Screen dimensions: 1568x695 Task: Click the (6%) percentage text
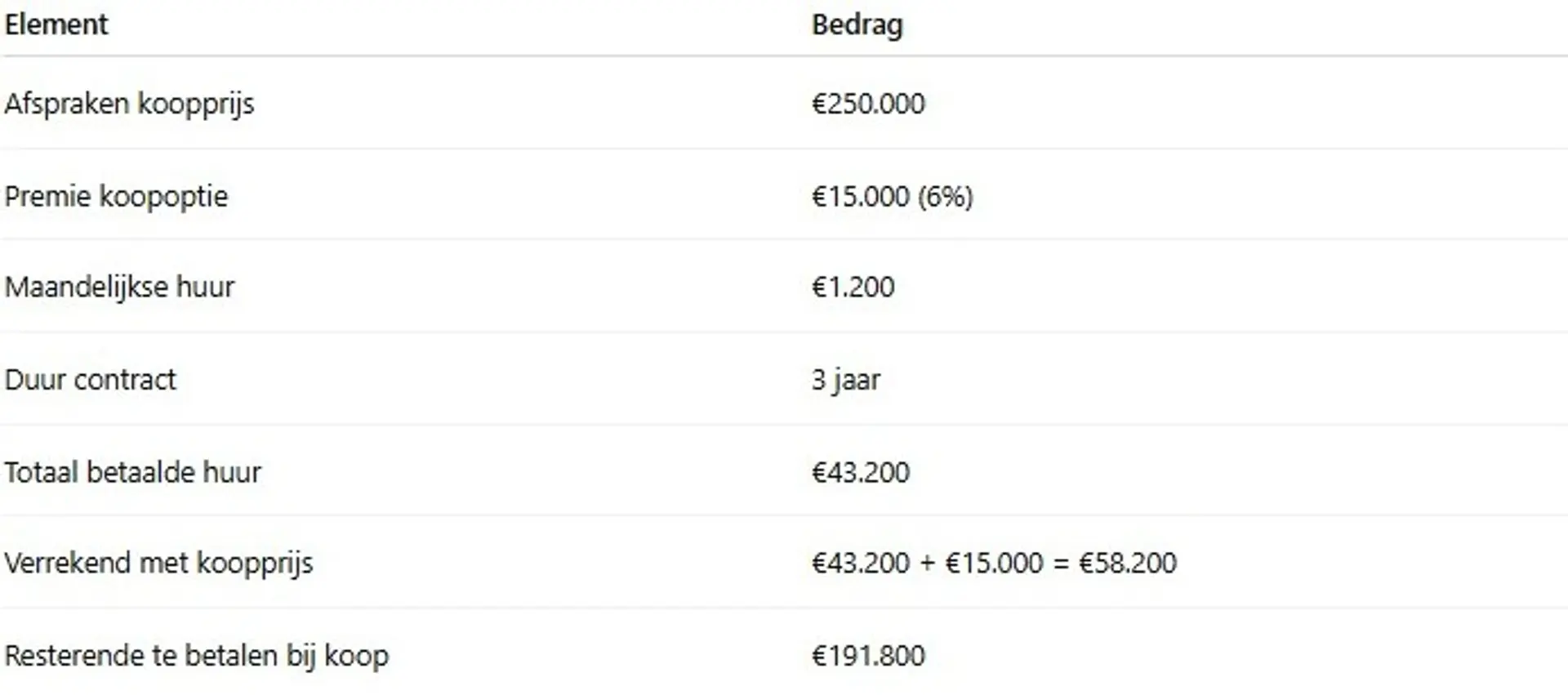(945, 196)
